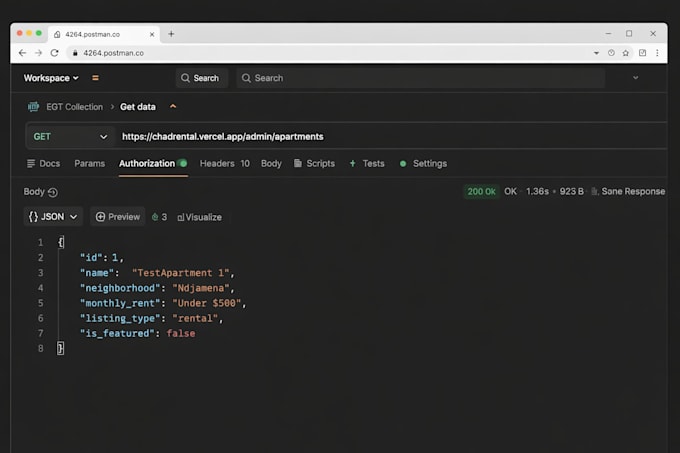Open the extensions icon in the browser toolbar
680x453 pixels.
pos(642,53)
